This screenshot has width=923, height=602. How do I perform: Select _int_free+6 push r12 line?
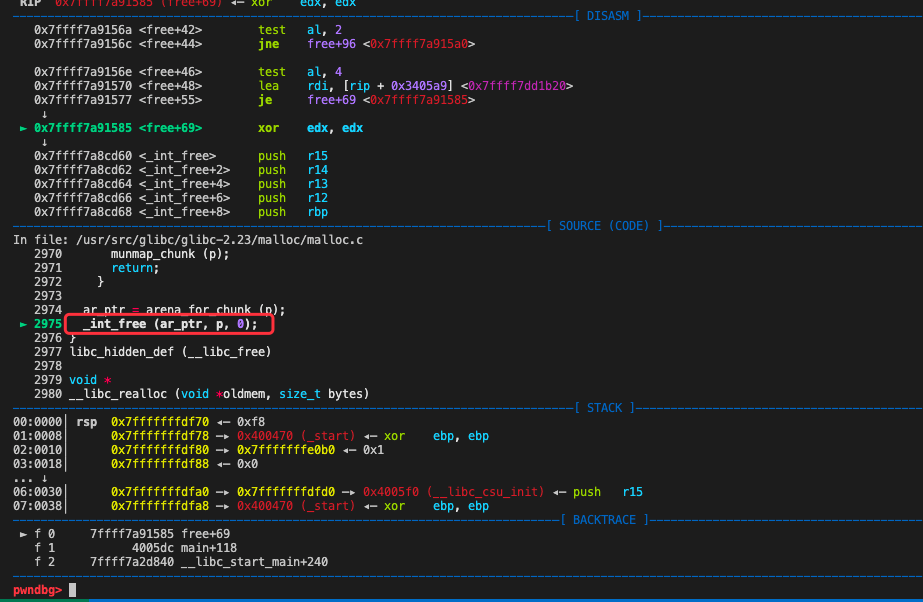(x=181, y=198)
